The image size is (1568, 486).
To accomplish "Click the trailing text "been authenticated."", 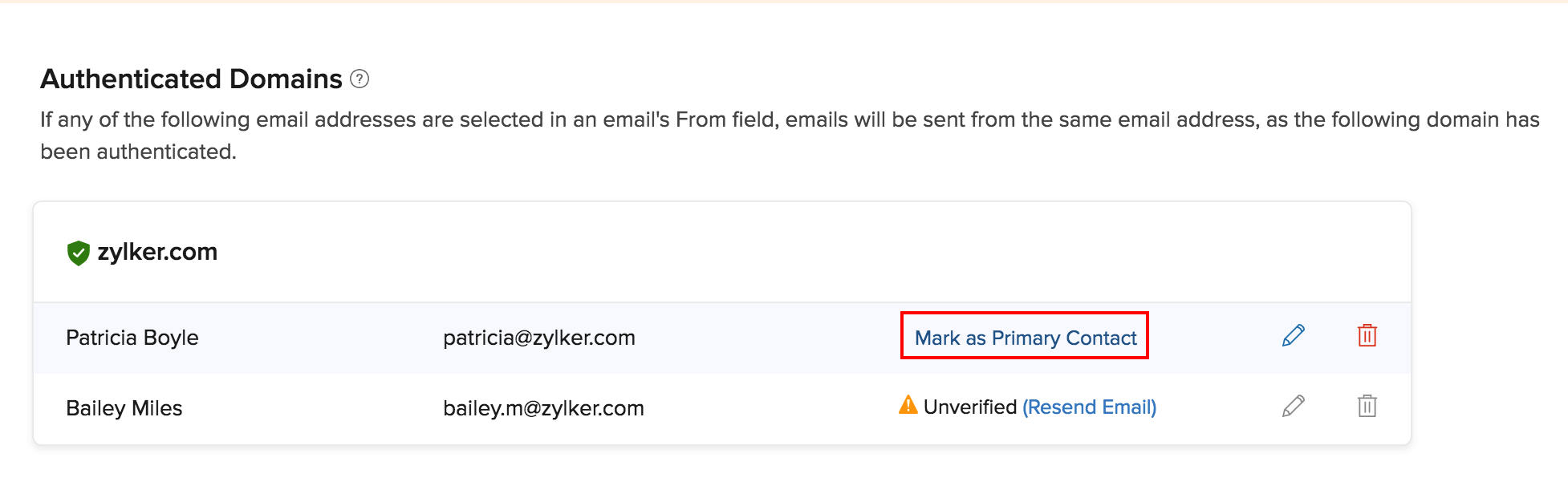I will 138,152.
